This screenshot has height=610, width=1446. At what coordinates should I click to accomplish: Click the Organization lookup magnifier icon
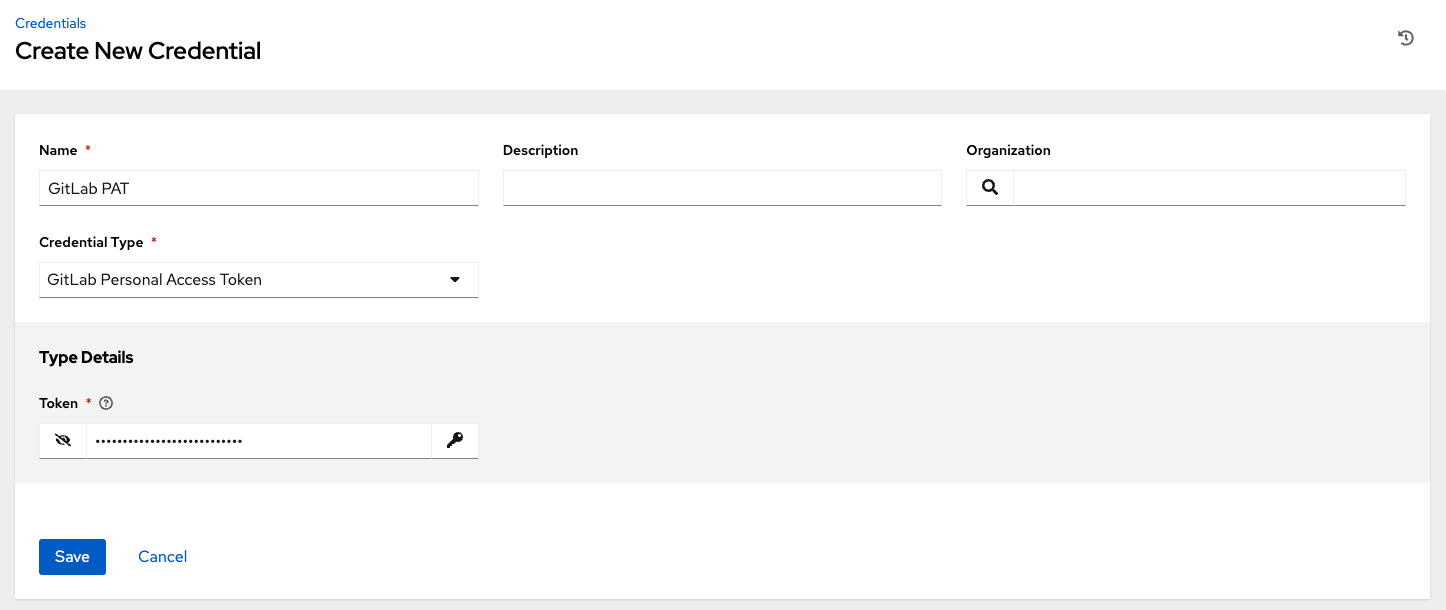click(x=990, y=187)
